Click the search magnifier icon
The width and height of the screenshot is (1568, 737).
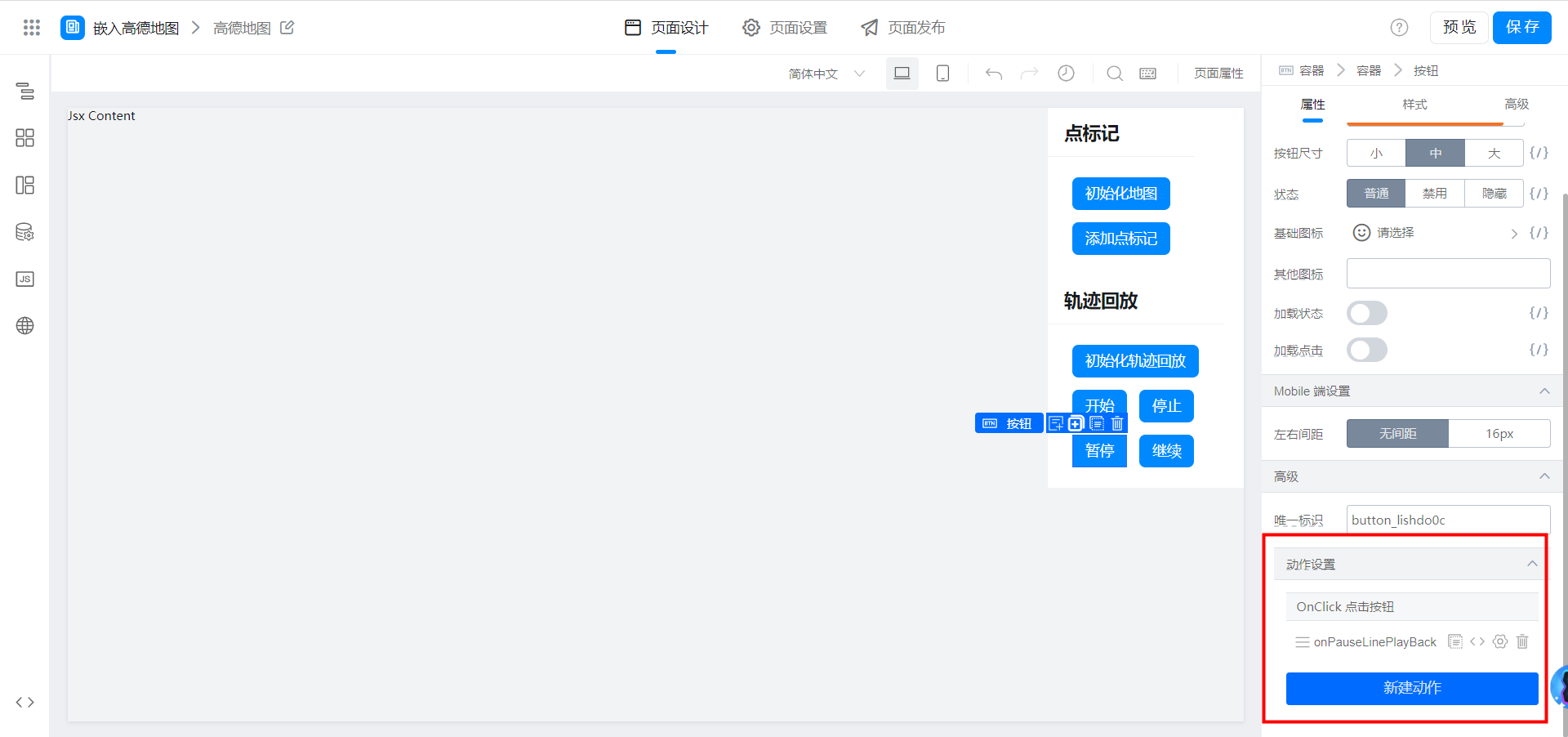pos(1115,74)
